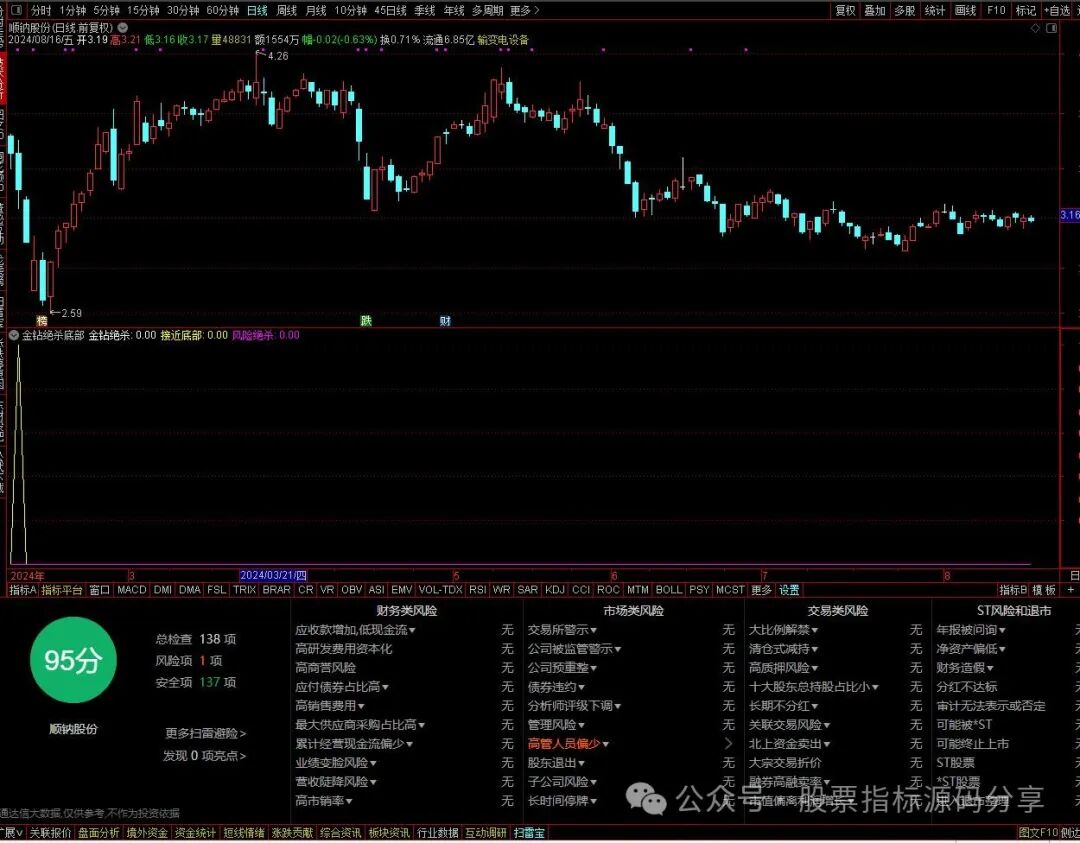Click the panel toggle icon at chart top-right

click(1051, 28)
